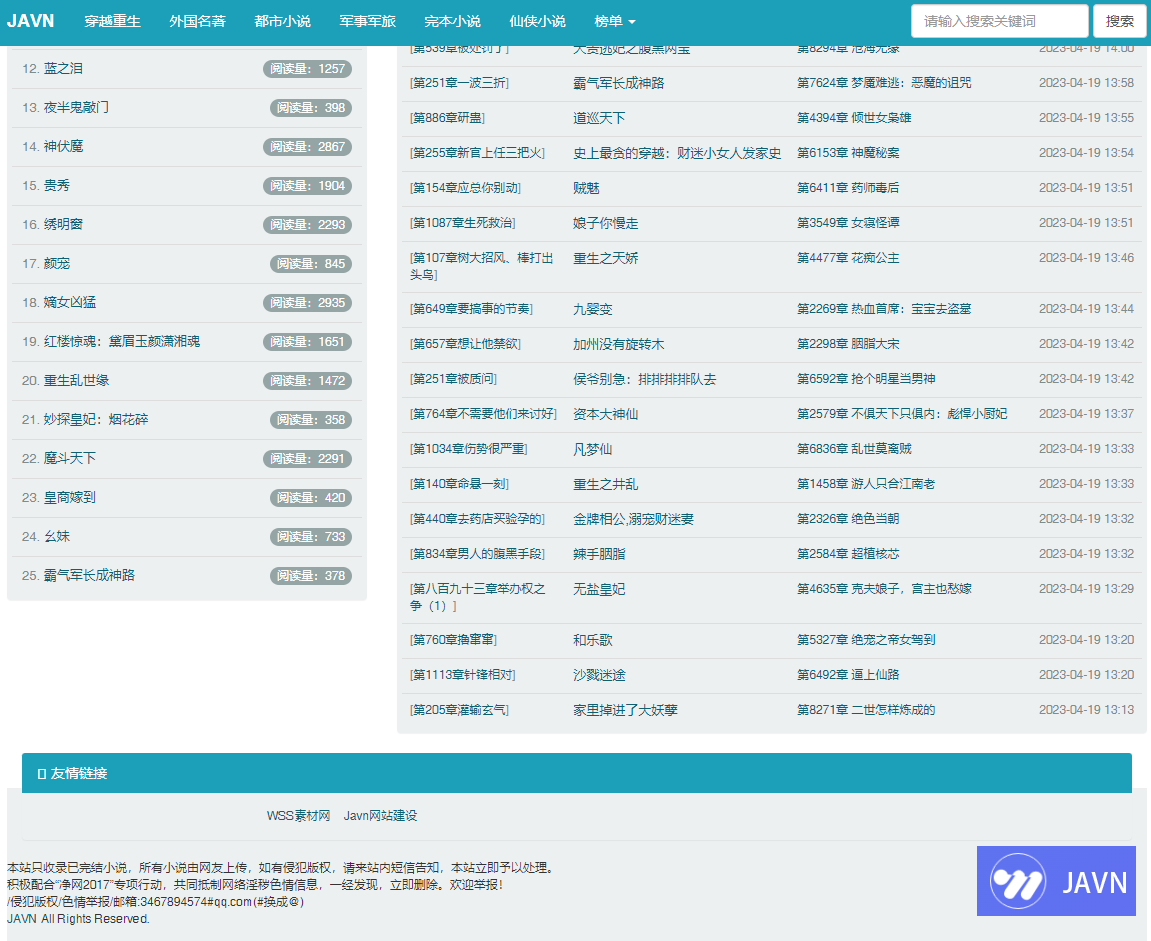Open novel 金牌相公,溺宠财迷妻

point(633,519)
